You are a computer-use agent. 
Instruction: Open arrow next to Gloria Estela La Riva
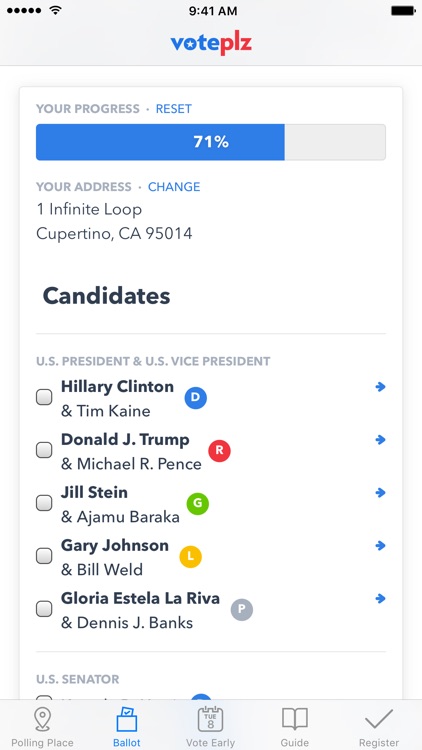380,598
